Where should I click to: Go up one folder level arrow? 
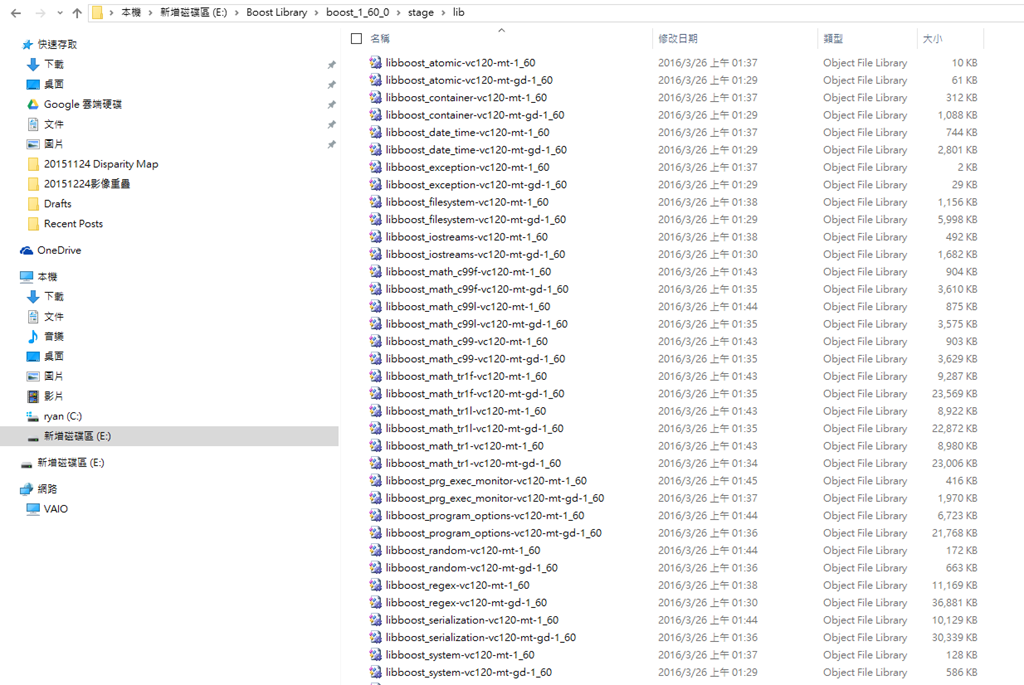[x=77, y=12]
